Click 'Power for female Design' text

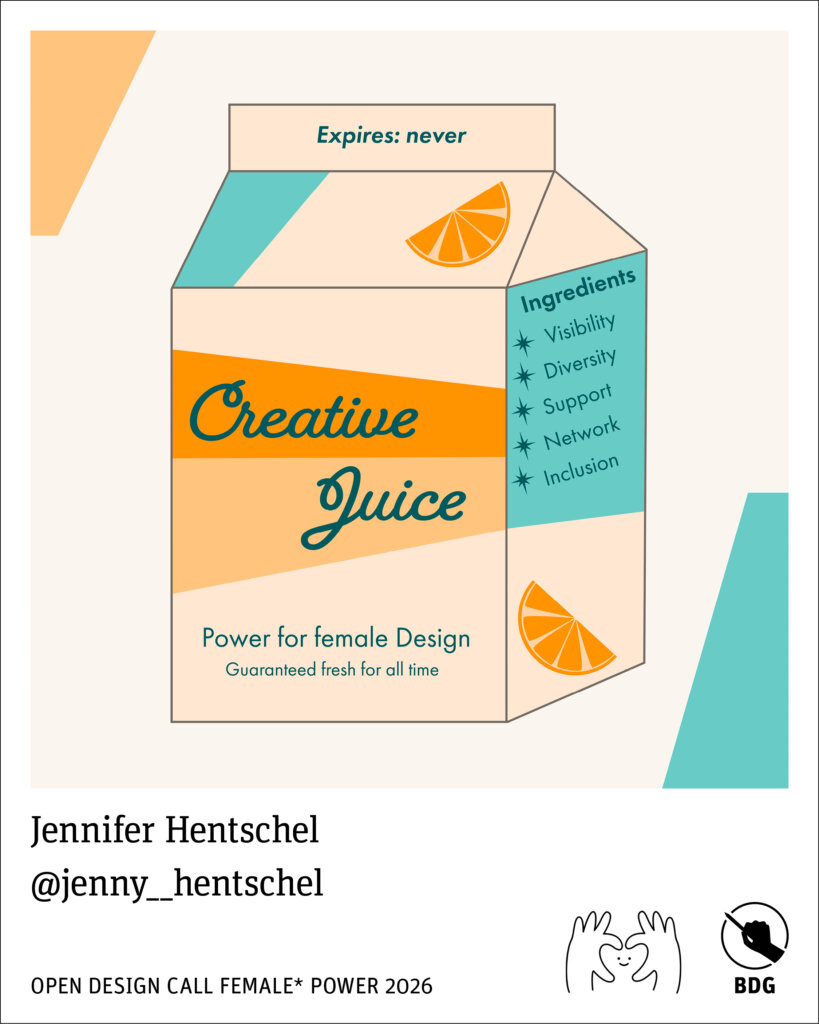[336, 638]
